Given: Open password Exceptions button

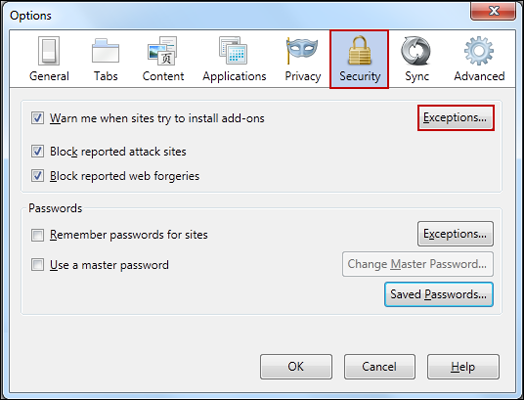Looking at the screenshot, I should point(455,234).
